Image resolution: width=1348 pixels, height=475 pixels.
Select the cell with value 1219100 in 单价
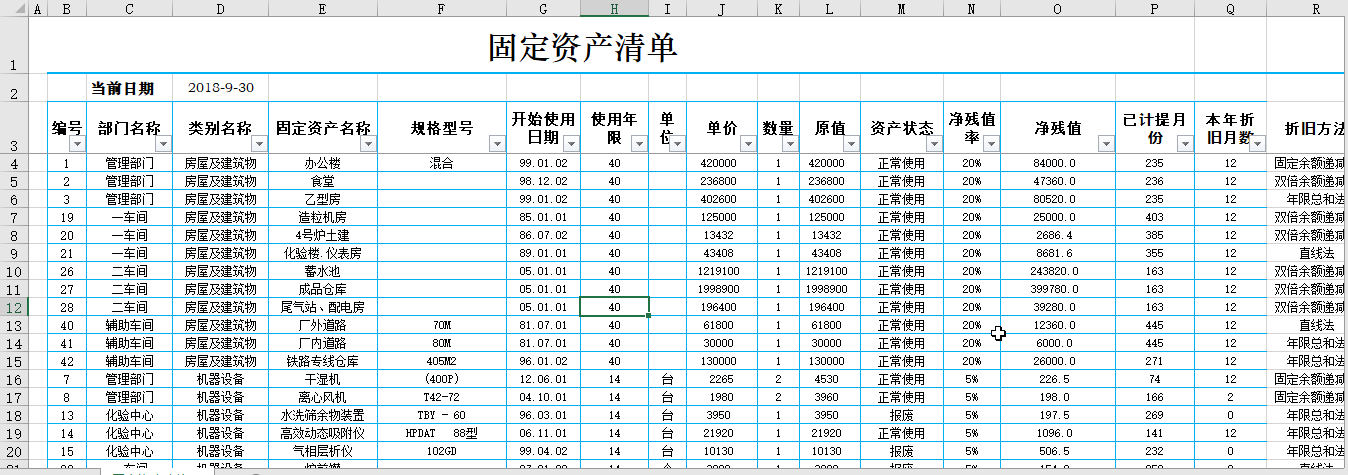(x=721, y=271)
